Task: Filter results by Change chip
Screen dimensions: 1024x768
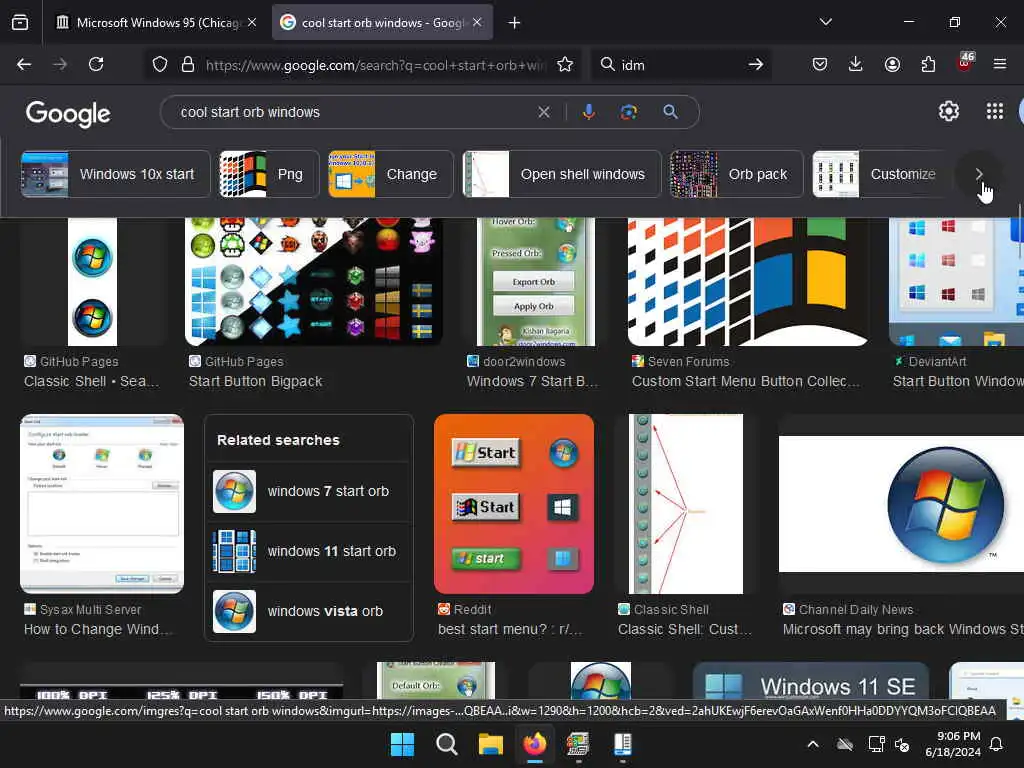Action: 391,174
